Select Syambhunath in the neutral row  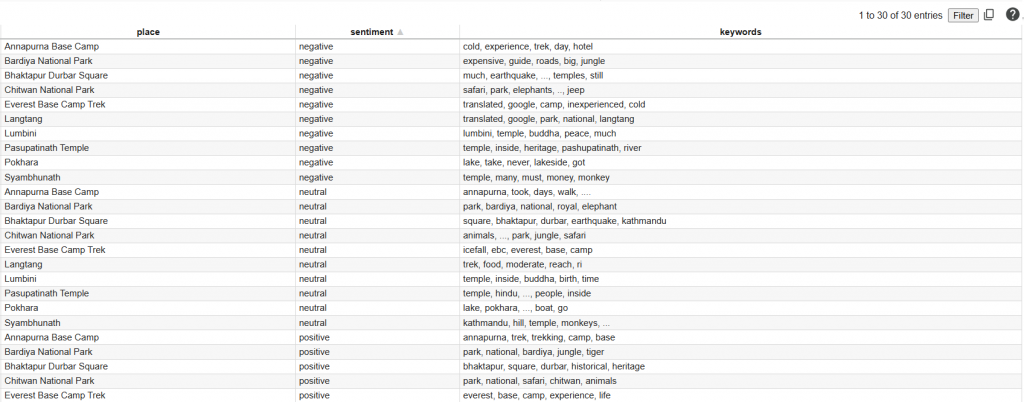click(x=32, y=323)
